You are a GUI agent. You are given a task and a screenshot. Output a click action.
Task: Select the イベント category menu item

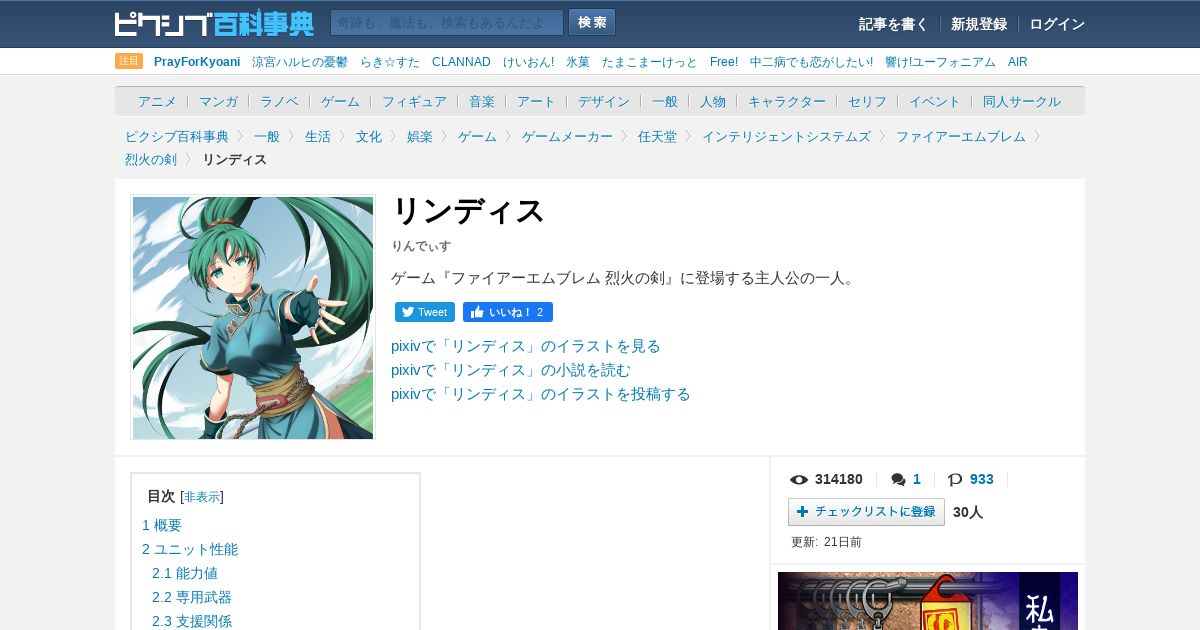click(x=935, y=101)
